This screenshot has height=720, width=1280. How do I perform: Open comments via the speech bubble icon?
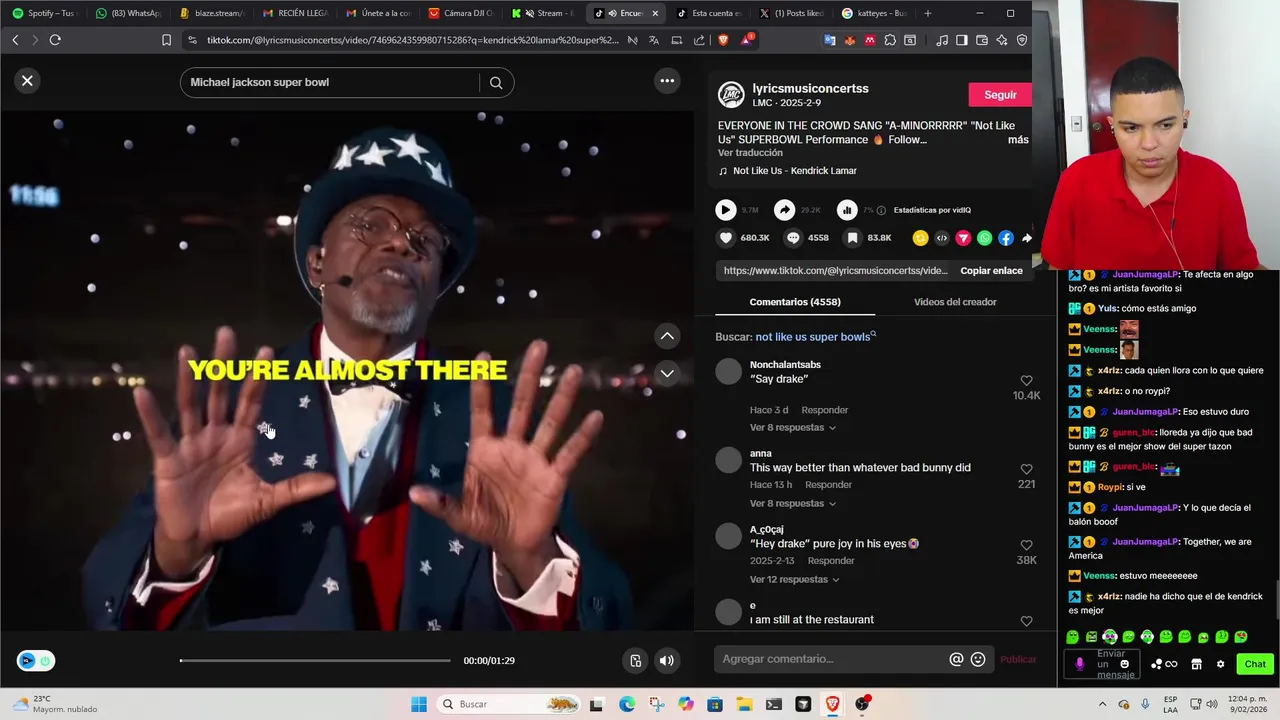(x=793, y=238)
